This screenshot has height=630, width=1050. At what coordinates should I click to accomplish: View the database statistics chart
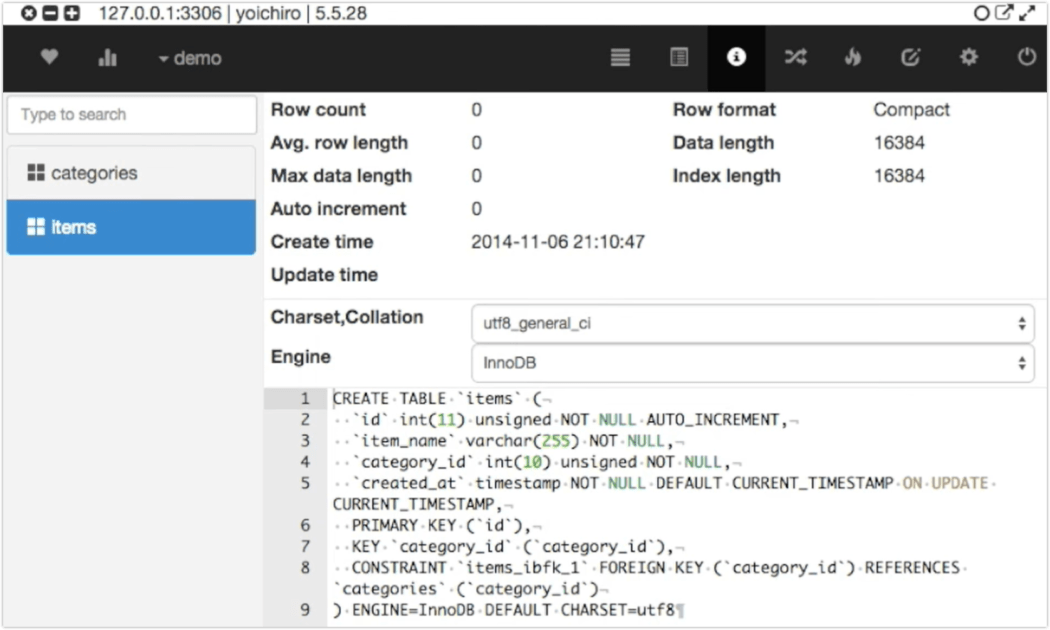(x=107, y=57)
